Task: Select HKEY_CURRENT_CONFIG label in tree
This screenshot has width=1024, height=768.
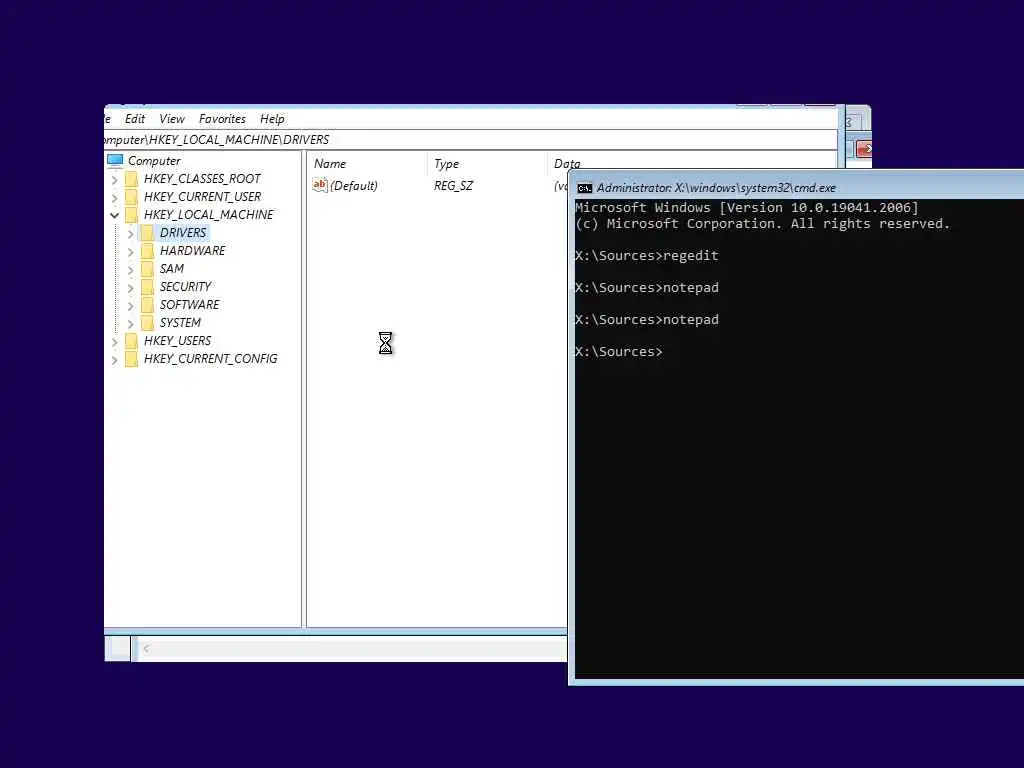Action: (210, 359)
